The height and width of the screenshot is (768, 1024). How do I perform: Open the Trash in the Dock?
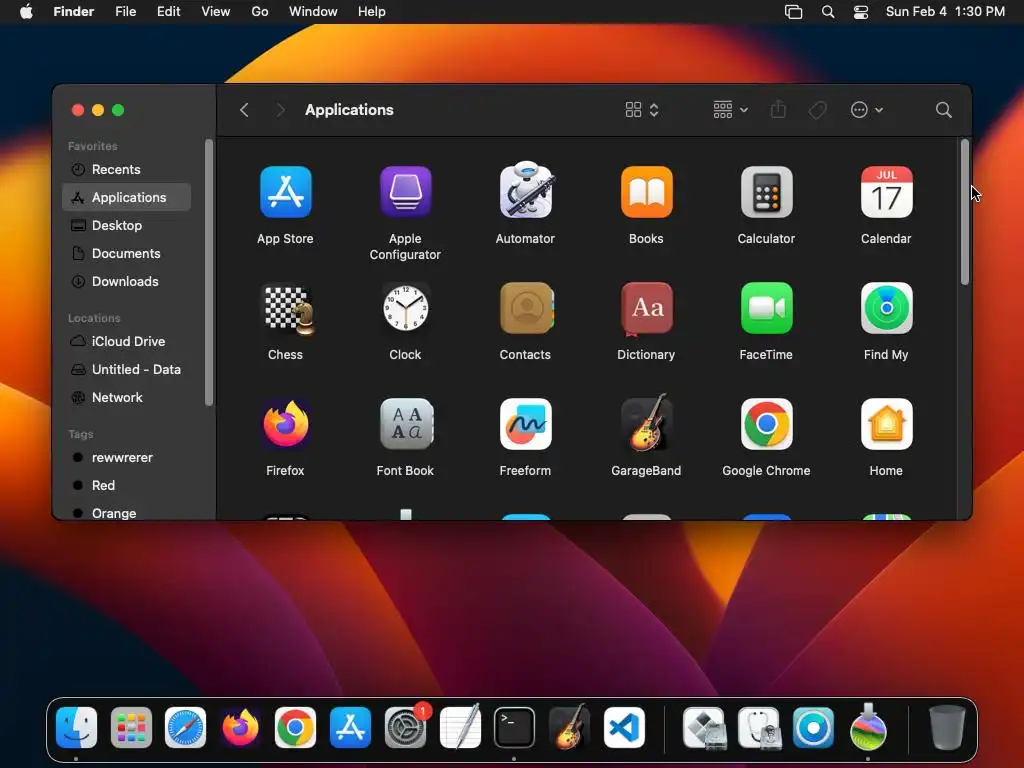(x=946, y=727)
